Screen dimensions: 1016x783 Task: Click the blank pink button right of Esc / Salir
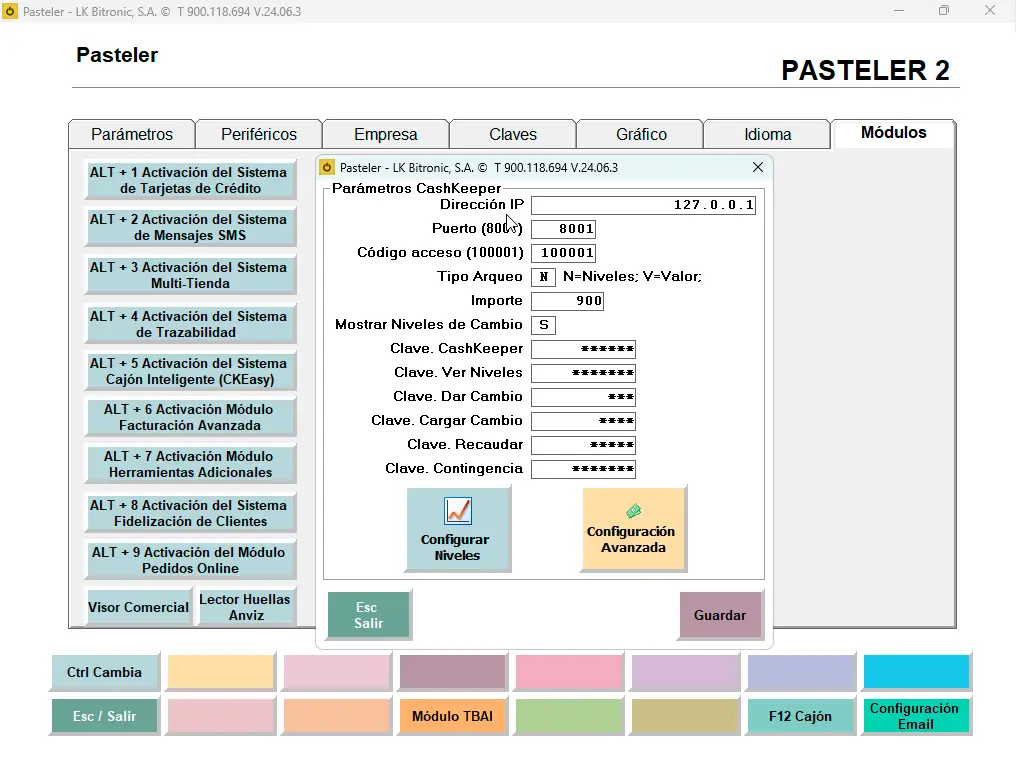pyautogui.click(x=220, y=716)
